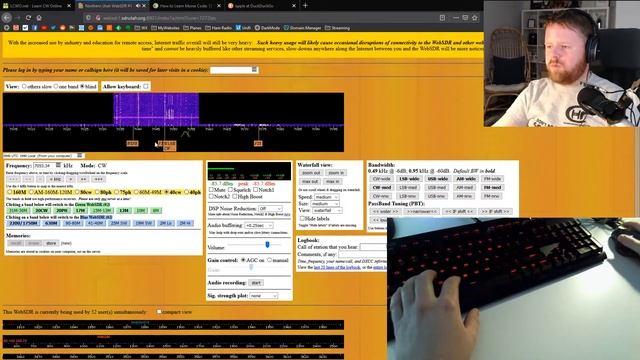Open the waterfall Speed dropdown
Image resolution: width=640 pixels, height=360 pixels.
tap(326, 197)
